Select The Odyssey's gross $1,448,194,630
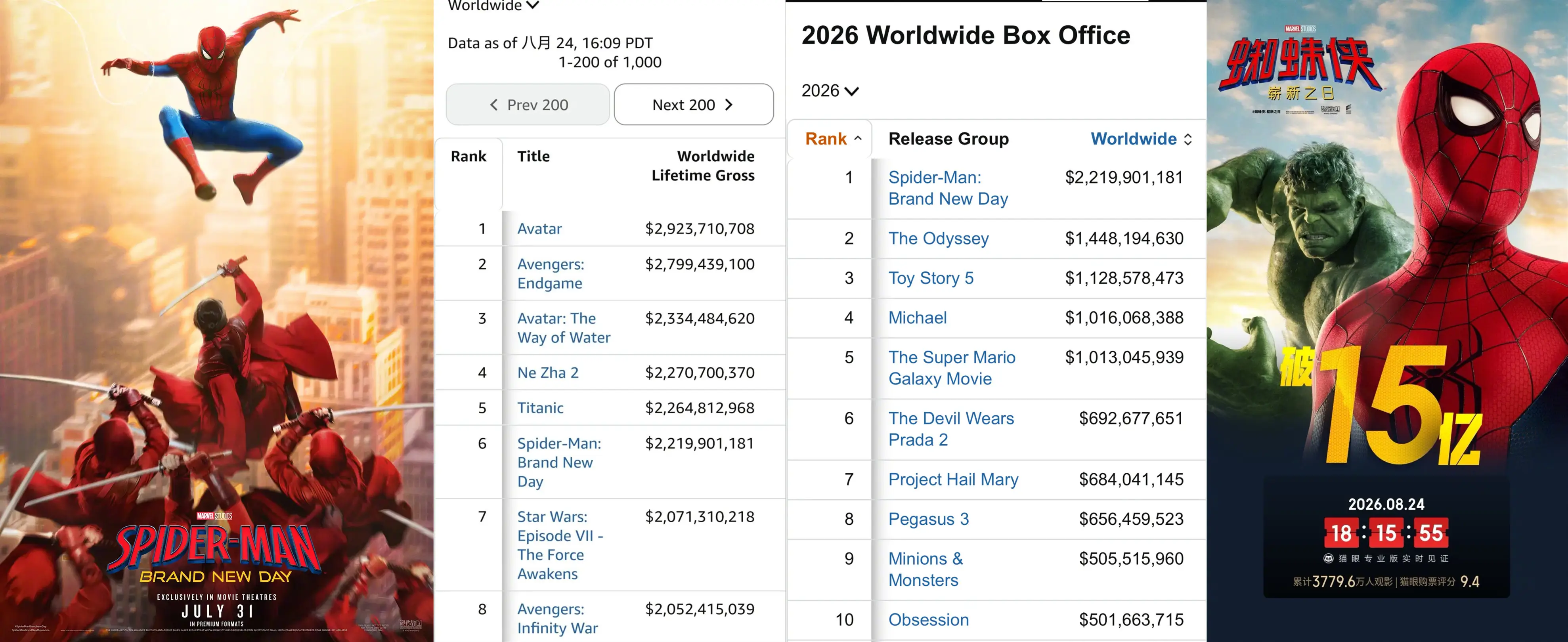 pyautogui.click(x=1124, y=239)
